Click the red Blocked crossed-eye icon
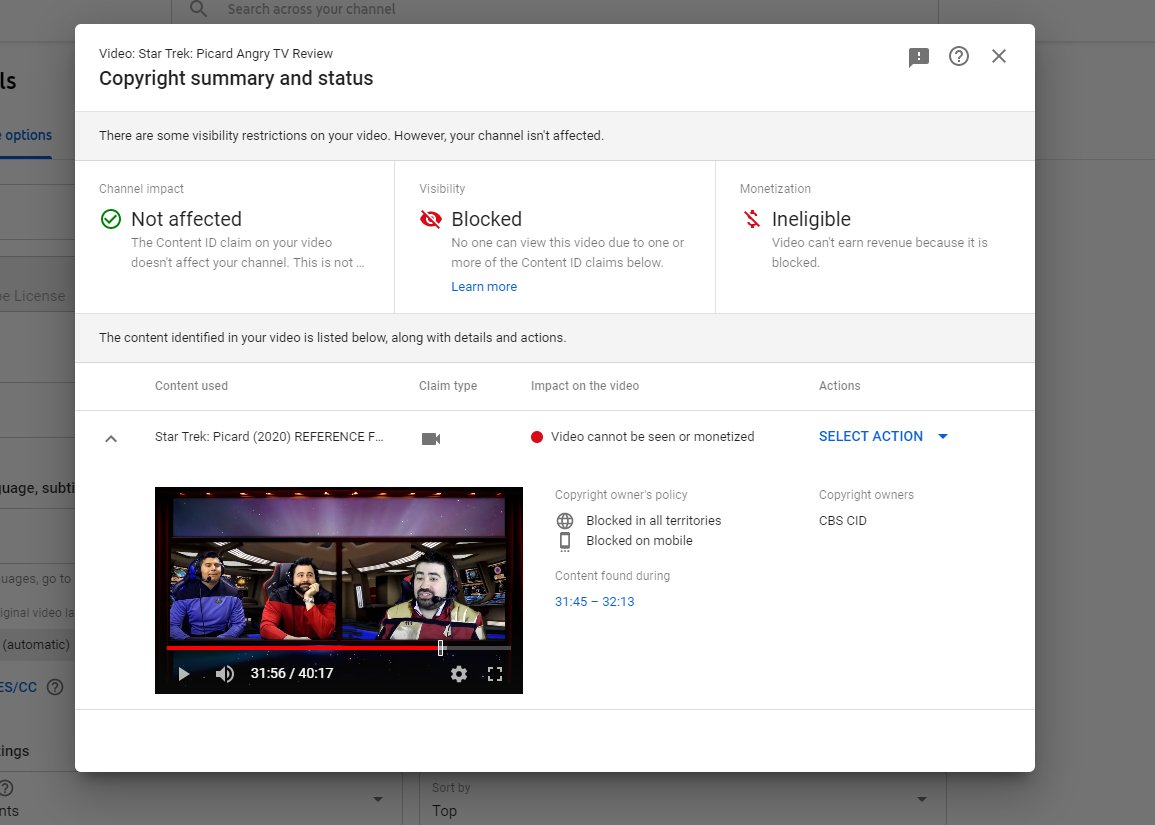 click(x=431, y=219)
